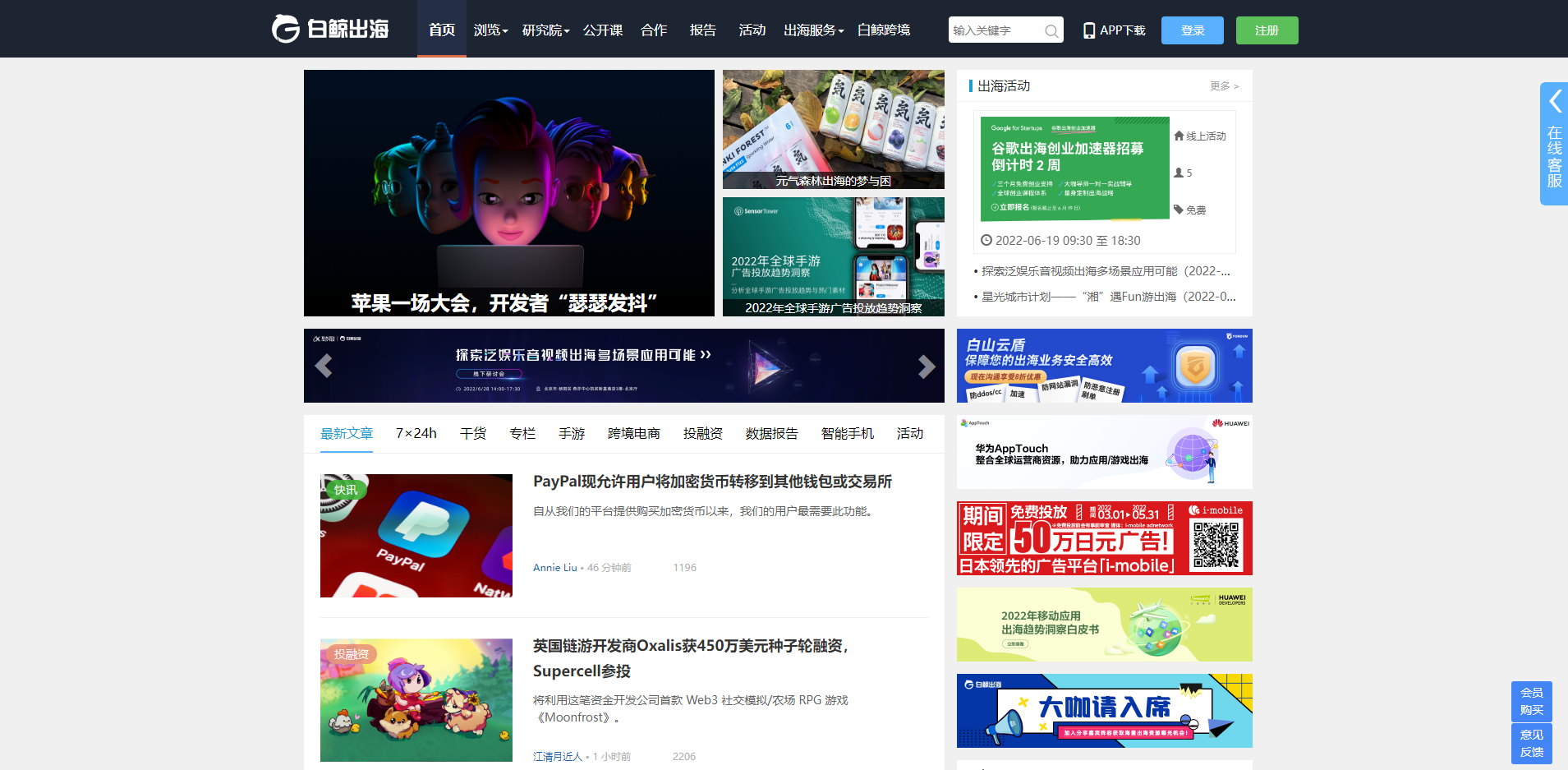Switch to the 7×24h tab

click(416, 433)
